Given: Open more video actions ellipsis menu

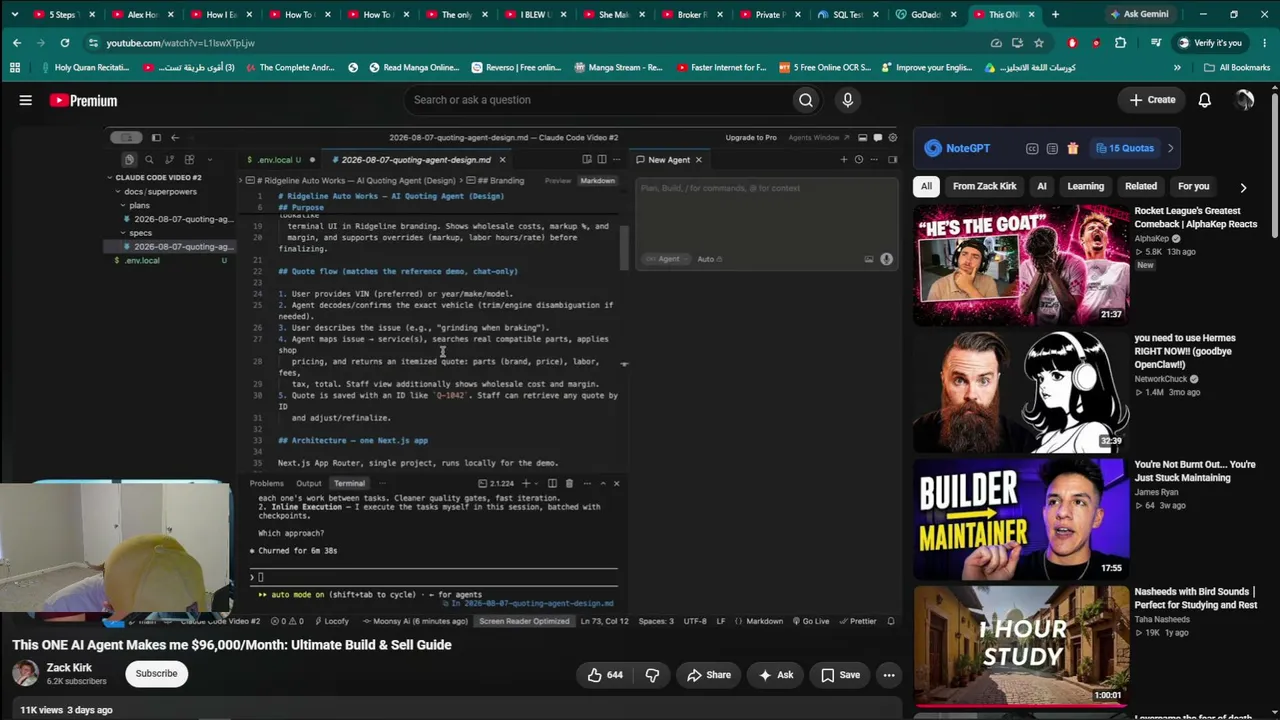Looking at the screenshot, I should coord(889,675).
